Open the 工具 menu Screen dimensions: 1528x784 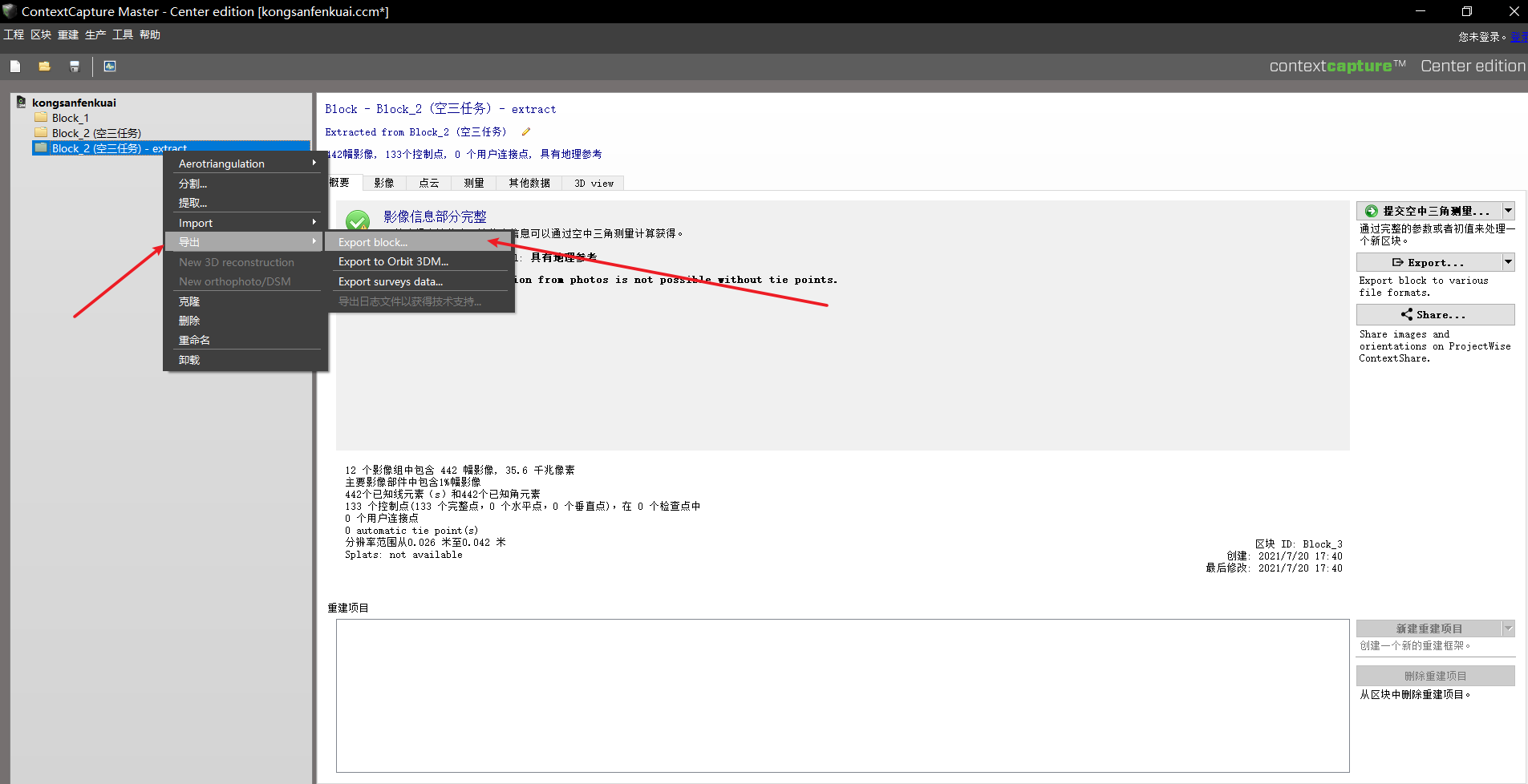coord(123,34)
